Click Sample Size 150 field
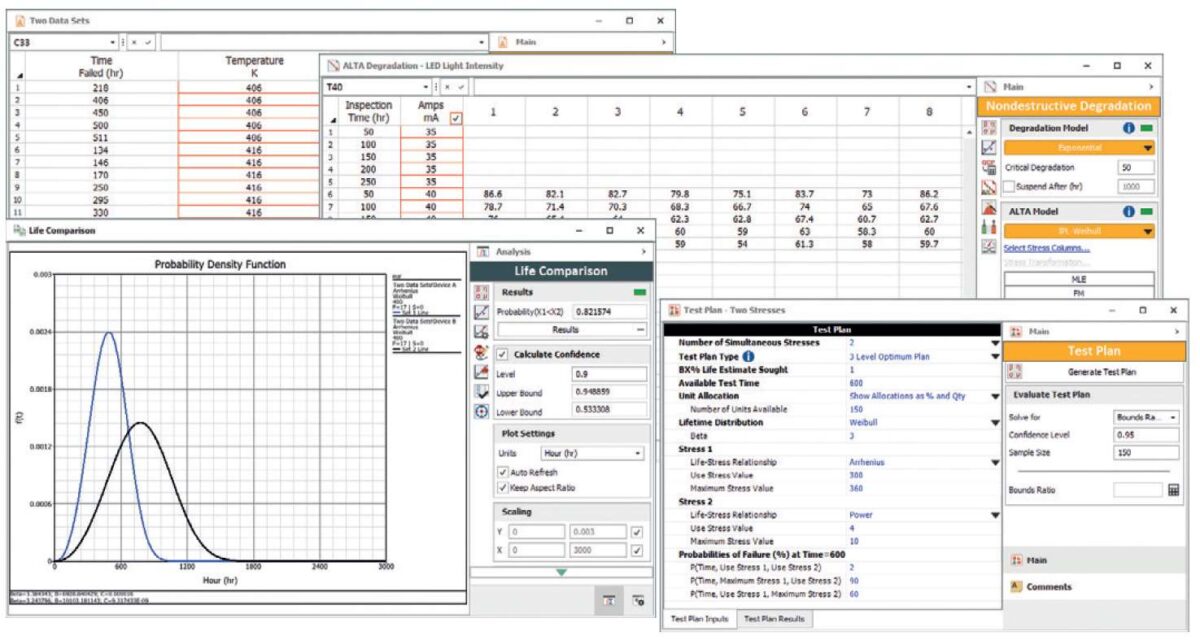This screenshot has width=1200, height=640. [x=1146, y=453]
